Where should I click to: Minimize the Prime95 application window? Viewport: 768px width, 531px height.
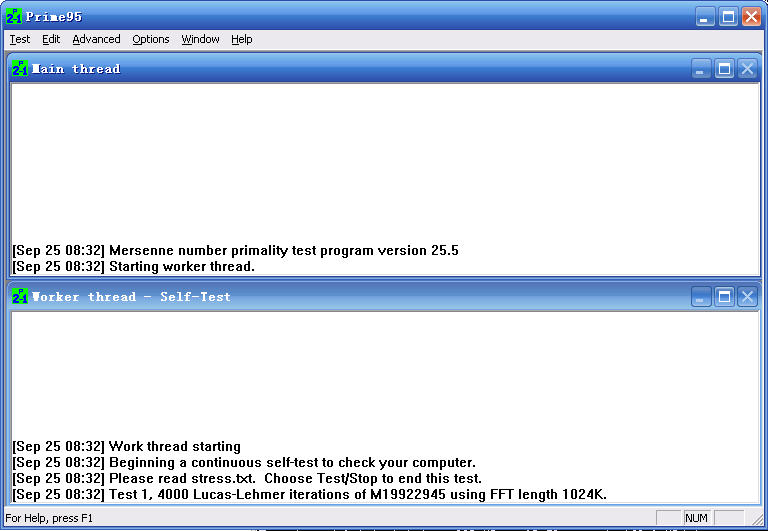[706, 16]
